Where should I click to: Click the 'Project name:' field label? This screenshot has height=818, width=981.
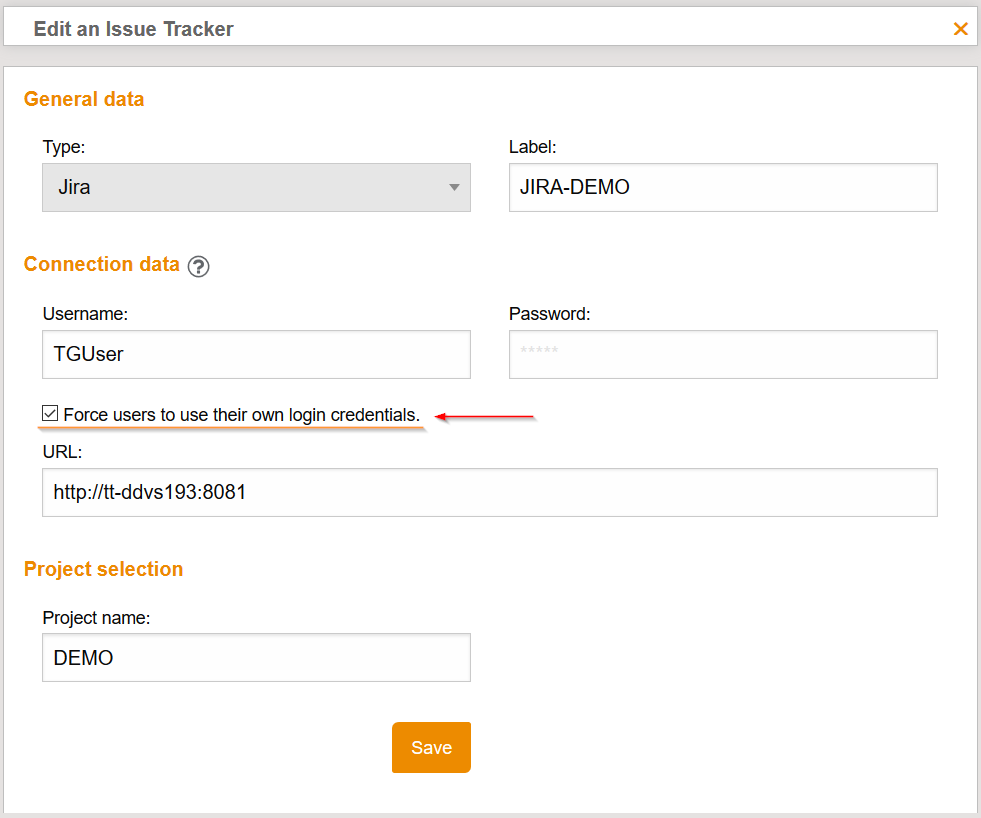click(96, 618)
